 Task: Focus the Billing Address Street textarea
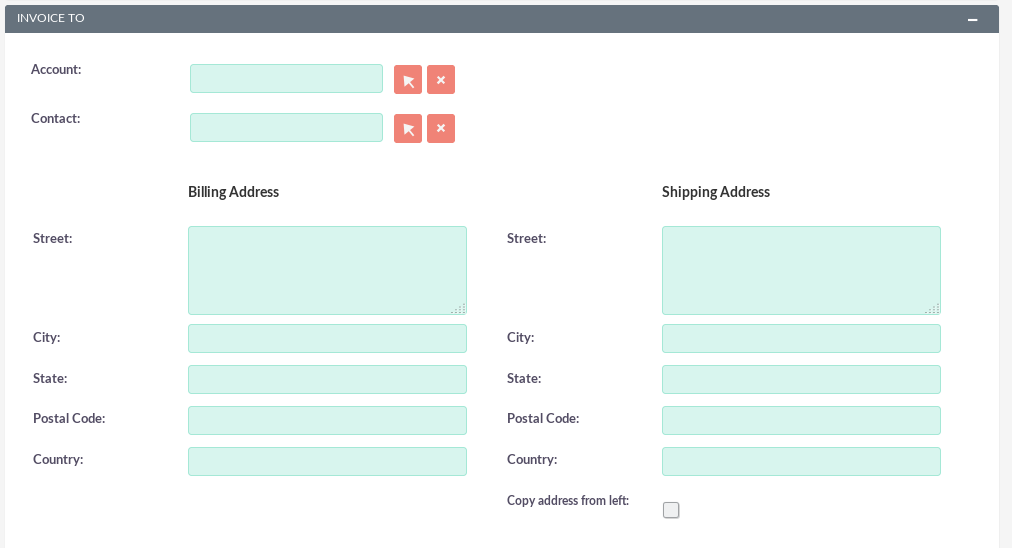pos(327,270)
